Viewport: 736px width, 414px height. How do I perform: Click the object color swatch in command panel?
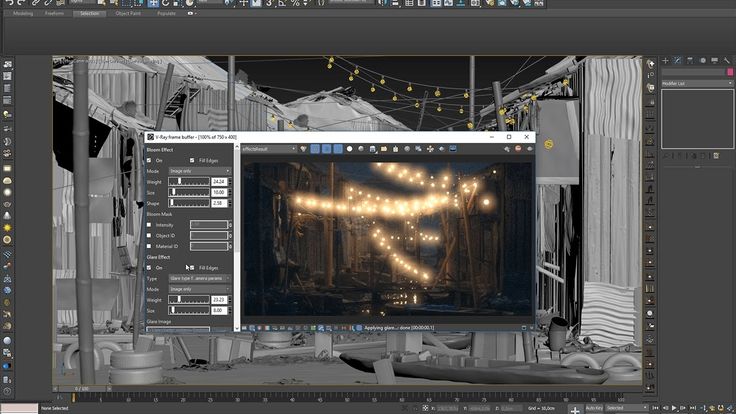[x=730, y=72]
